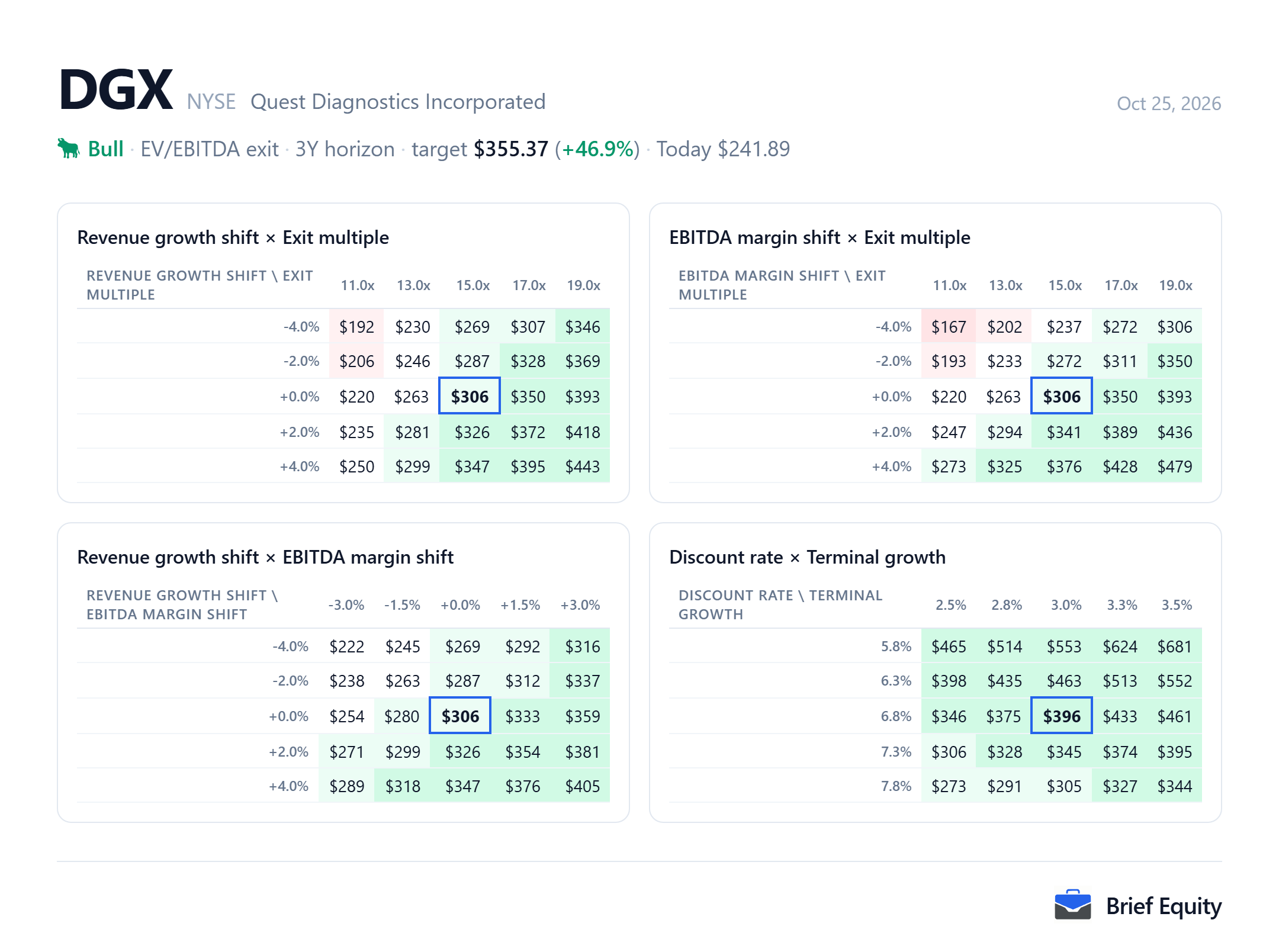Click the $206 cell in the revenue growth table
1279x952 pixels.
click(x=356, y=361)
